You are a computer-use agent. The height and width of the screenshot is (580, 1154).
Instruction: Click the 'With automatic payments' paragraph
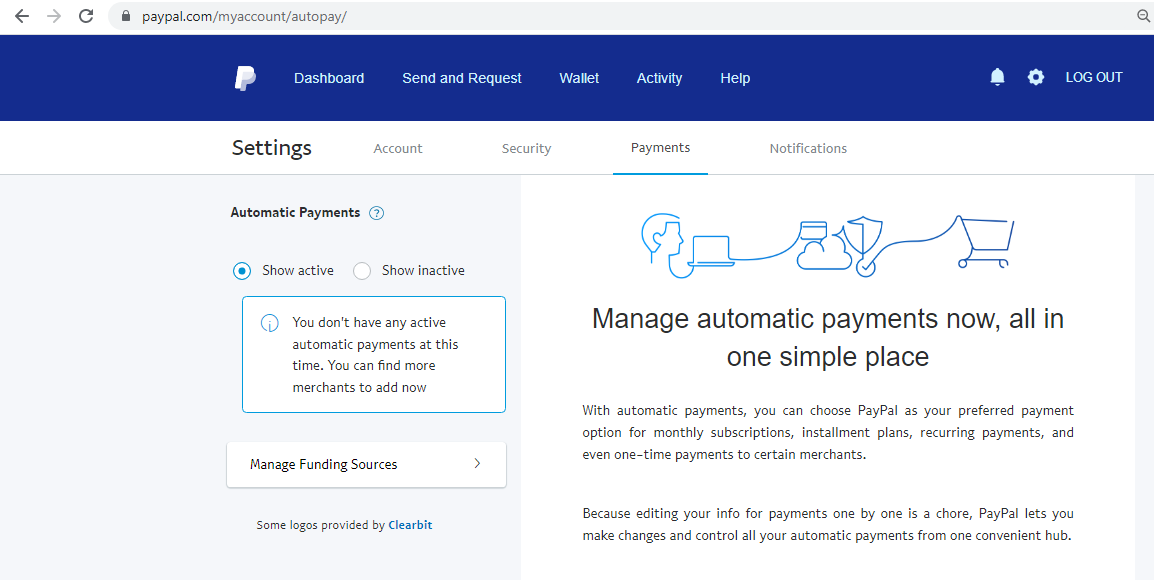click(828, 432)
